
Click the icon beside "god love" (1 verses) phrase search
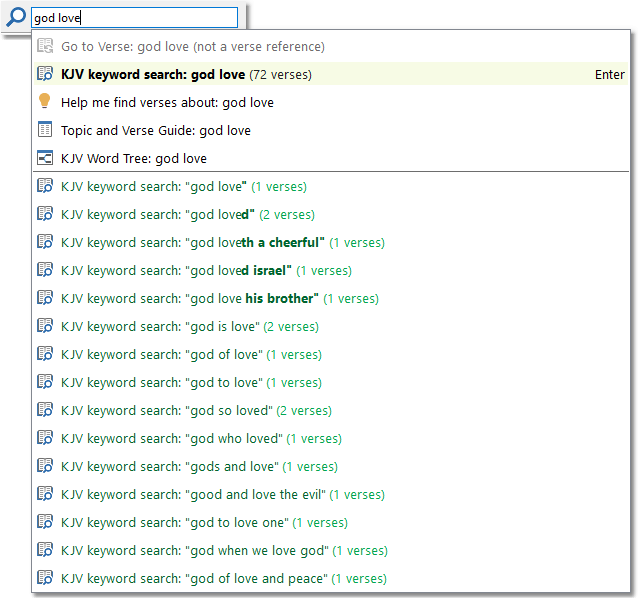coord(45,186)
